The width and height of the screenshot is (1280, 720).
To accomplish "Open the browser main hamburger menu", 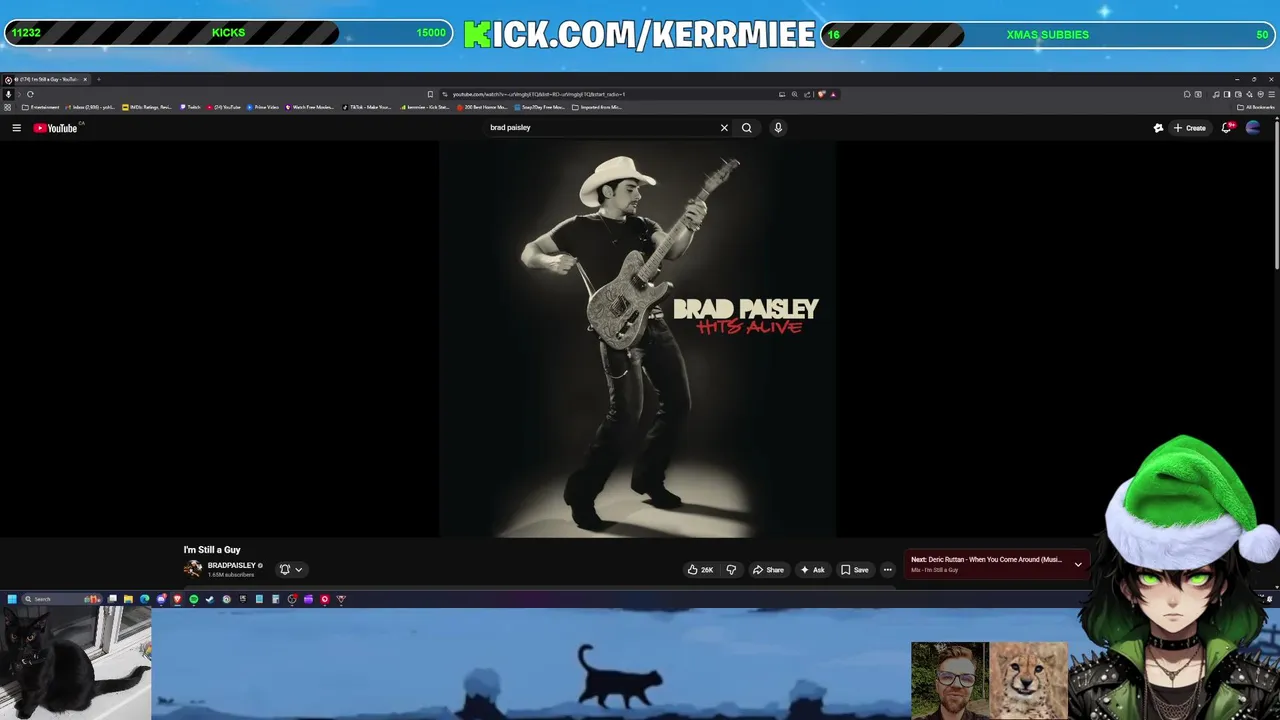I will click(1271, 94).
